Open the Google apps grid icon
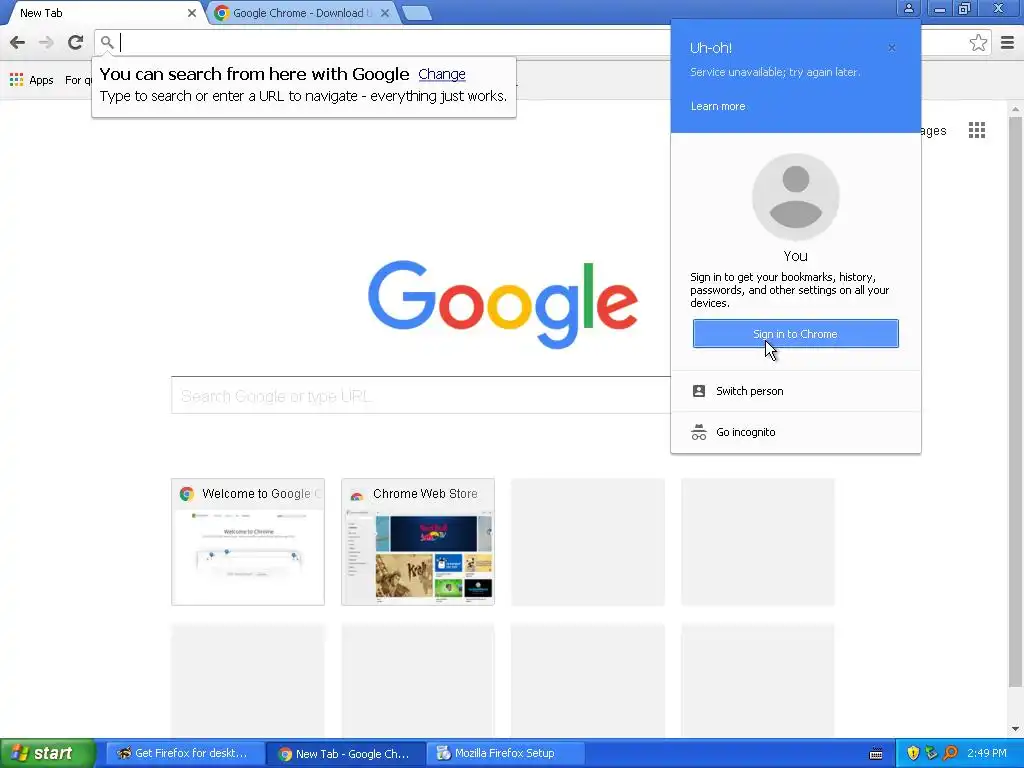 (977, 130)
